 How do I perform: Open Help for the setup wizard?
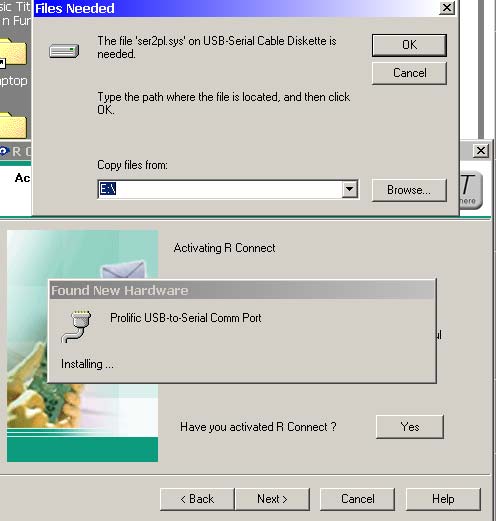tap(443, 499)
